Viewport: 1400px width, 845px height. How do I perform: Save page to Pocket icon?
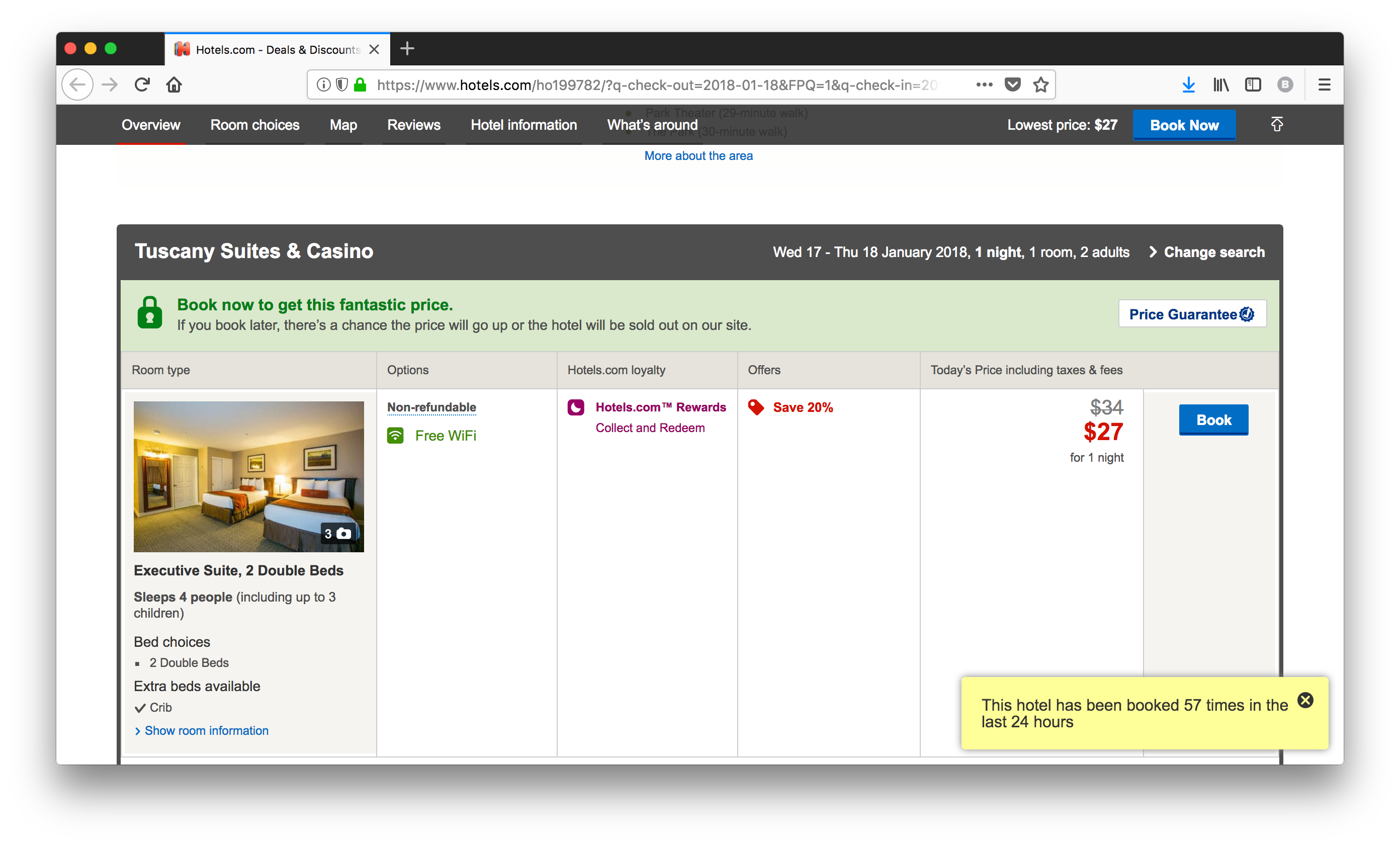tap(1012, 84)
